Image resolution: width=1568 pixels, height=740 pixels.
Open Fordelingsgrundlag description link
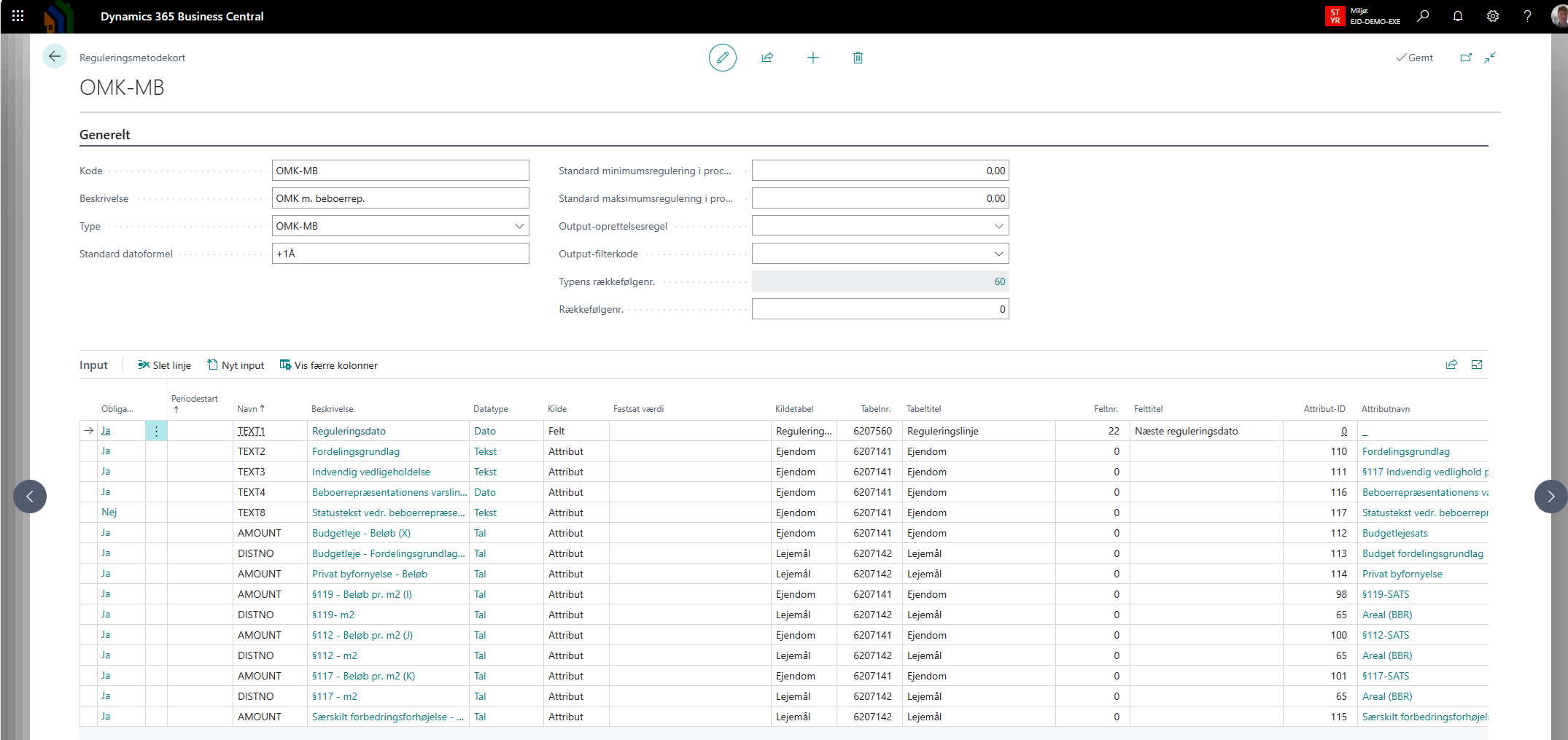(356, 451)
